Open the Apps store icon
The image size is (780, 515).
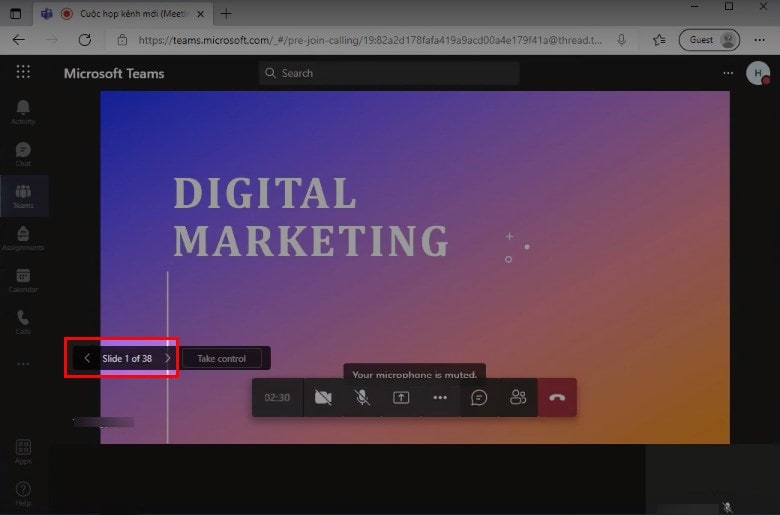(x=23, y=452)
